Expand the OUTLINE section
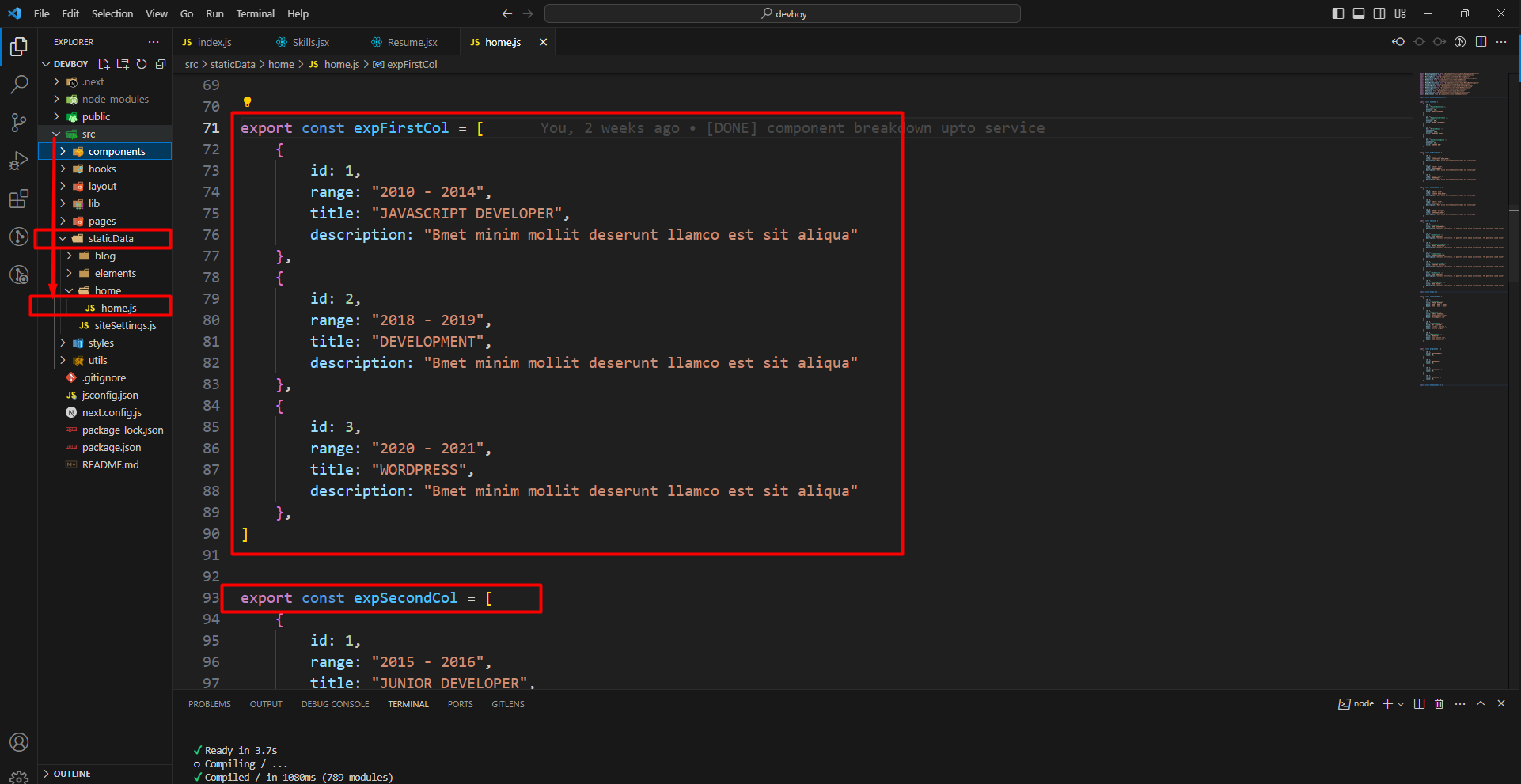The height and width of the screenshot is (784, 1521). point(72,774)
